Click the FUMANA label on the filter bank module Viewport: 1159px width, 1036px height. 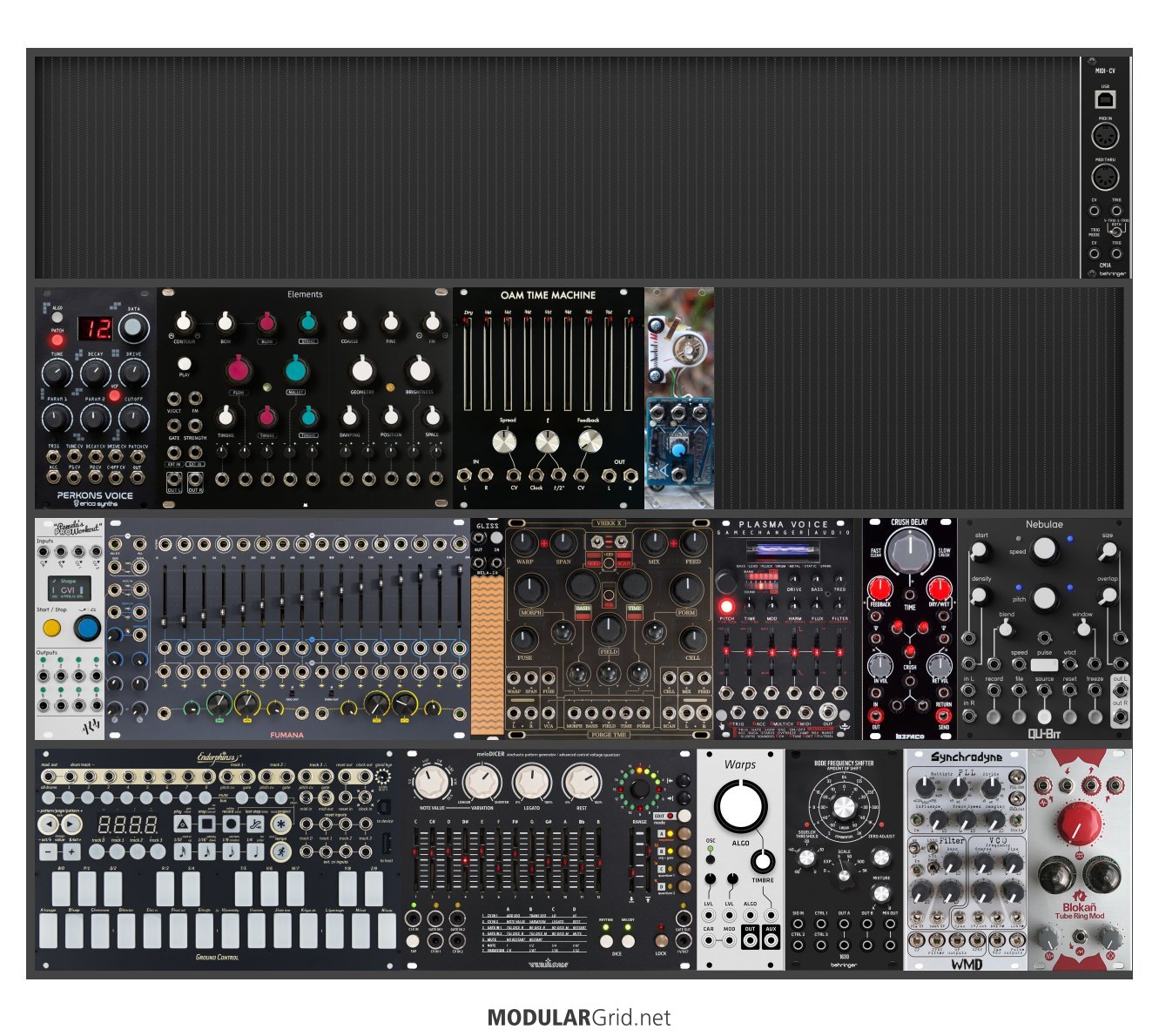287,735
